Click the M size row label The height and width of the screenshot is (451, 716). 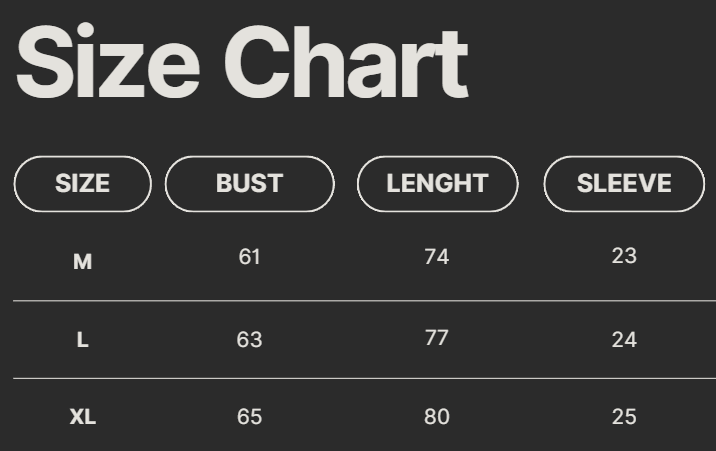[82, 262]
